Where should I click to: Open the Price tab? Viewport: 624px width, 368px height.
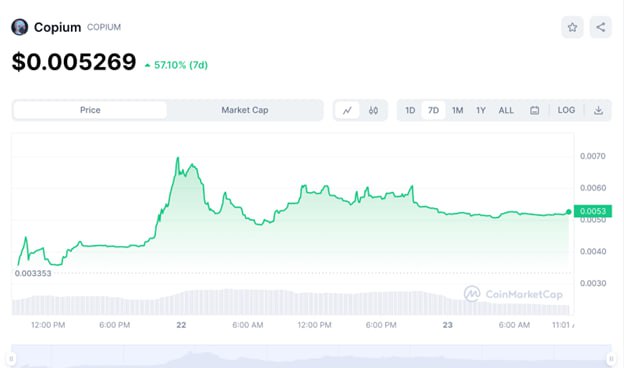click(x=90, y=110)
